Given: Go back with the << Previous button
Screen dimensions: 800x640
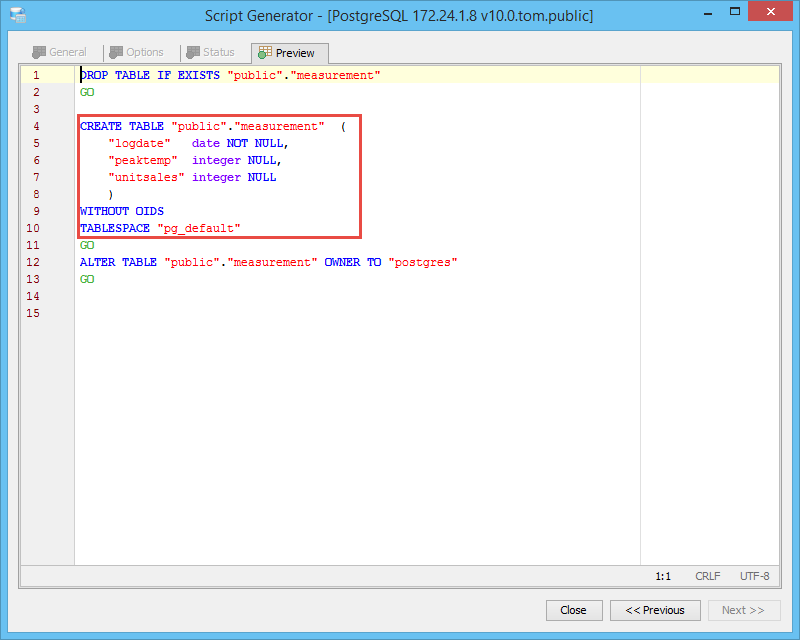Looking at the screenshot, I should (655, 610).
